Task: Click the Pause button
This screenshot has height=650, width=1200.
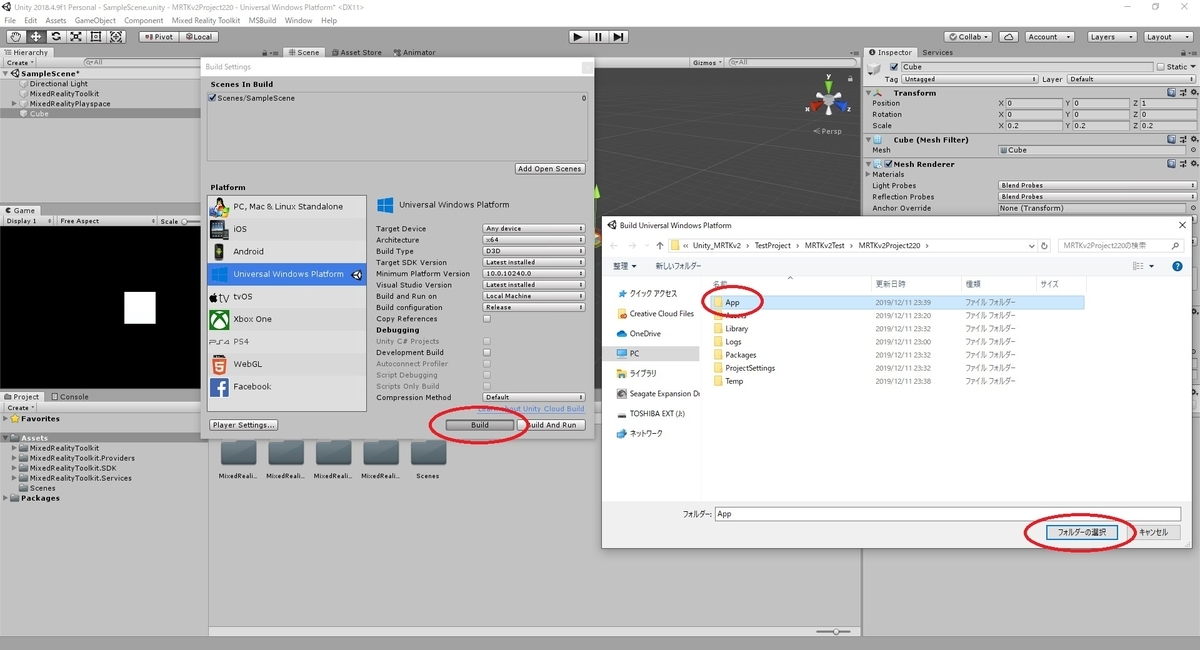Action: (x=598, y=37)
